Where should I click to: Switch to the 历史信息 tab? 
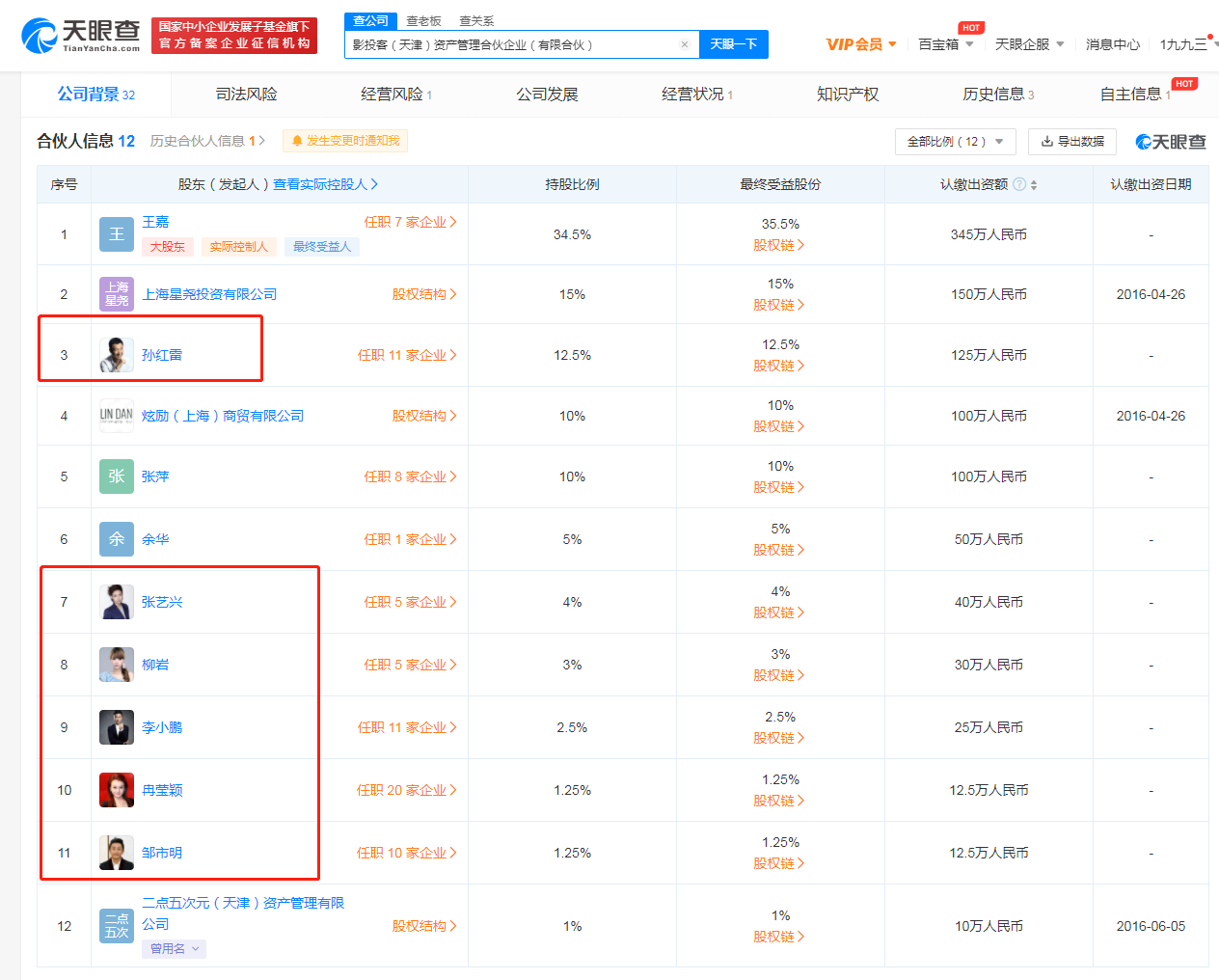click(x=998, y=95)
